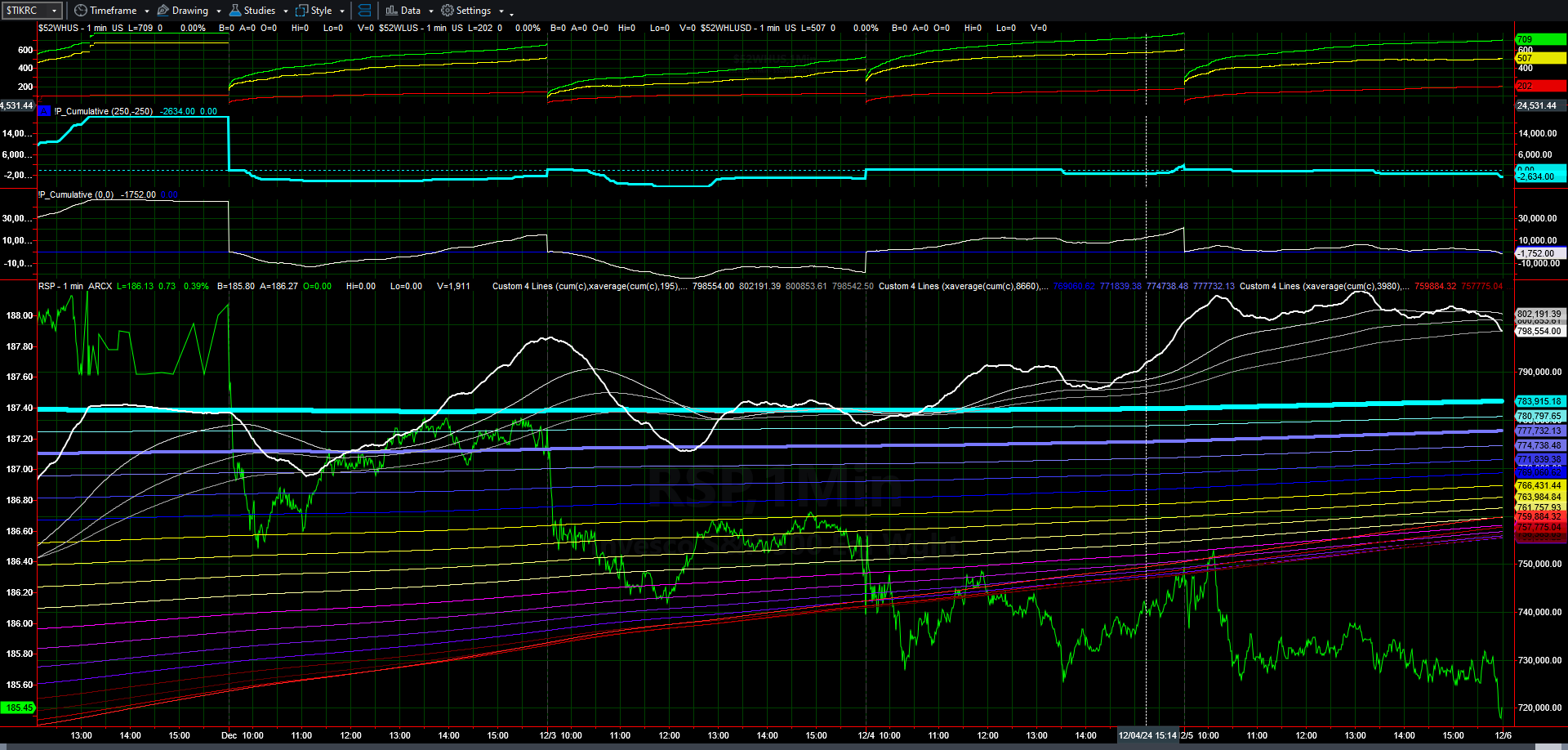Viewport: 1568px width, 750px height.
Task: Click the blue A badge beside !P_Cumulative
Action: 44,111
